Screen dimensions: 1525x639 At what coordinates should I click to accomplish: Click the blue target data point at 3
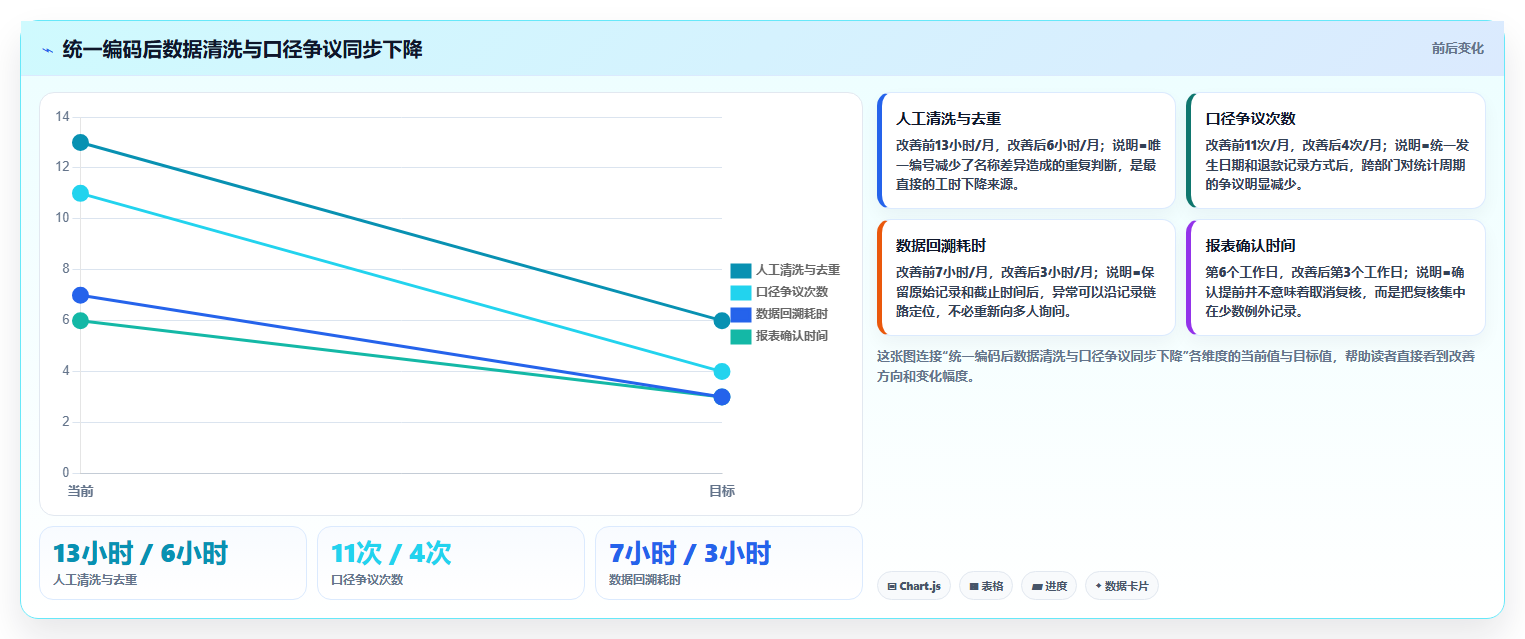tap(722, 397)
